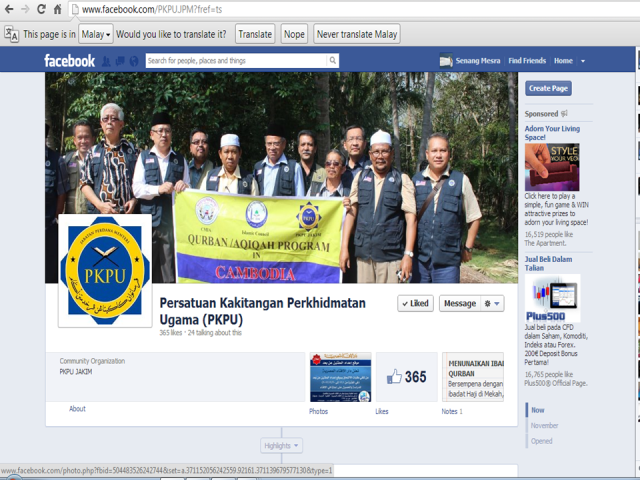Open the PKPU profile logo picture
The image size is (640, 480).
click(104, 270)
